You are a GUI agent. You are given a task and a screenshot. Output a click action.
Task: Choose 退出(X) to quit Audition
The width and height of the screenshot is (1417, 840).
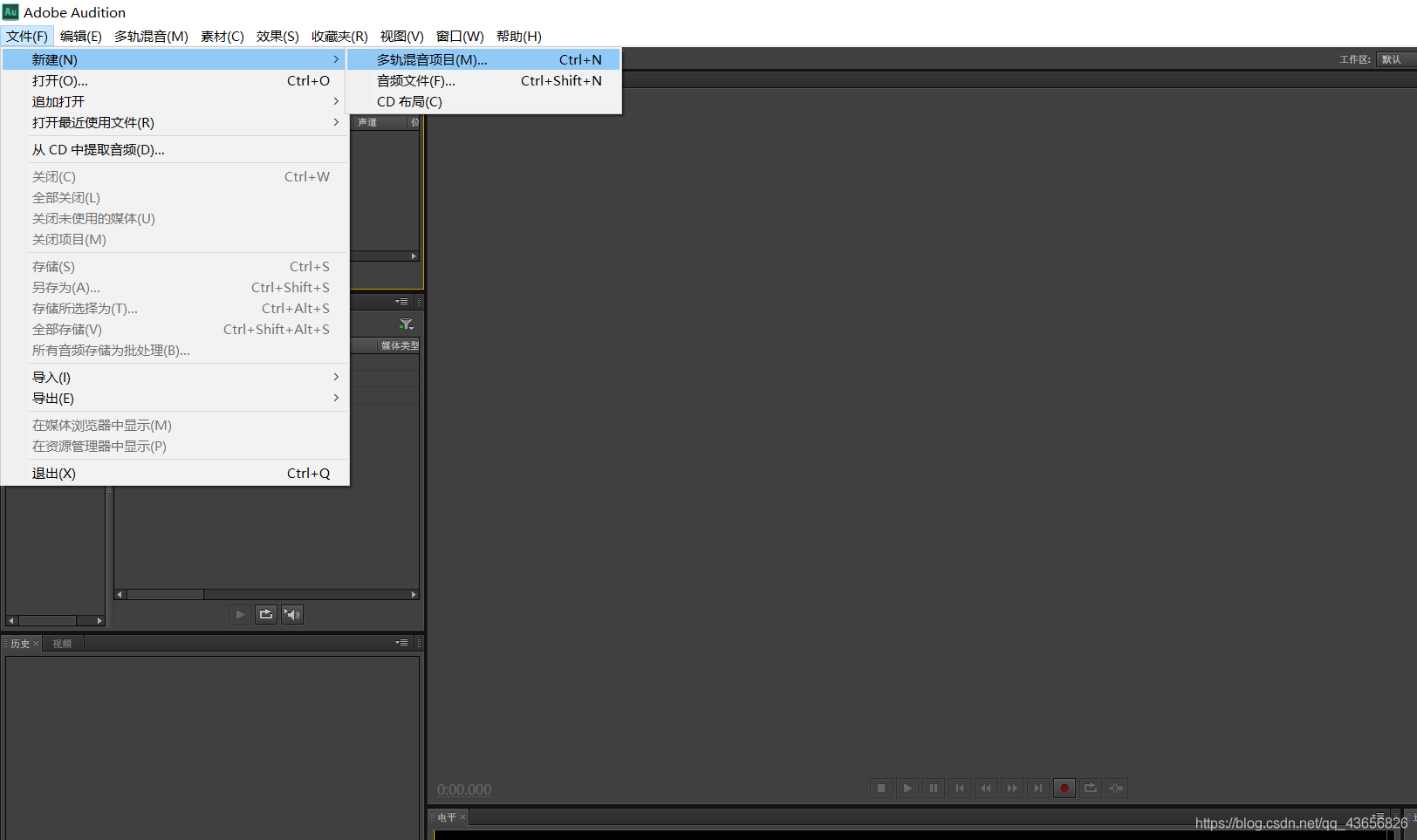175,473
